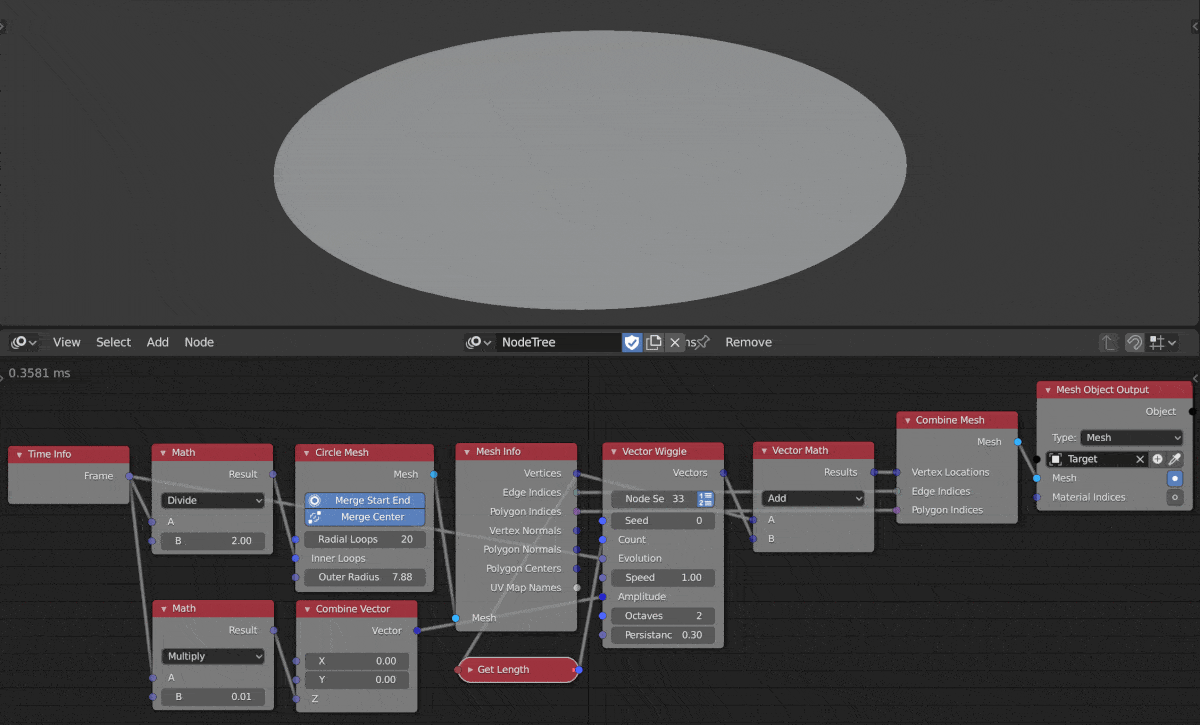Open the snapping options dropdown icon
Viewport: 1200px width, 725px height.
pos(1163,342)
